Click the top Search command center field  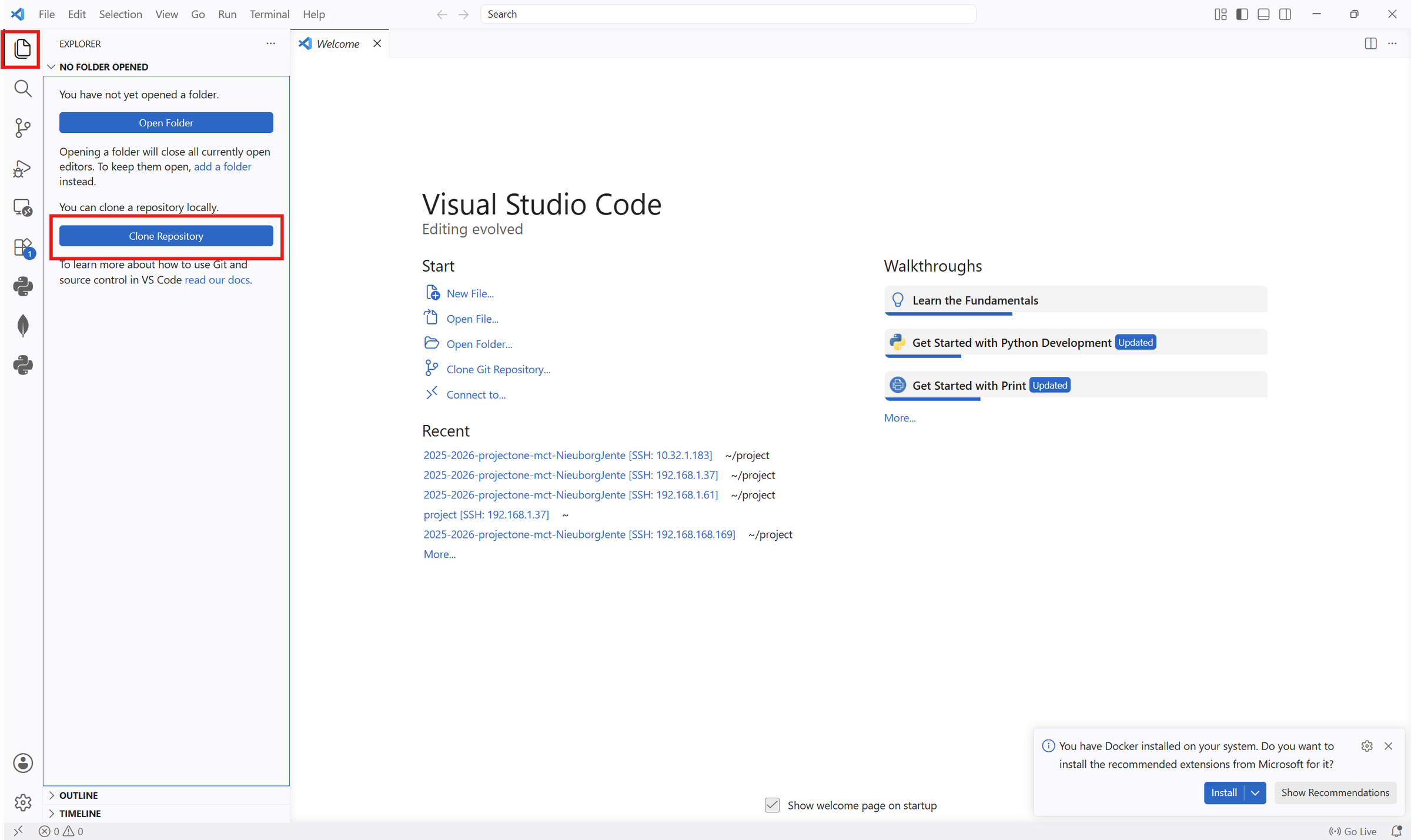pos(728,14)
